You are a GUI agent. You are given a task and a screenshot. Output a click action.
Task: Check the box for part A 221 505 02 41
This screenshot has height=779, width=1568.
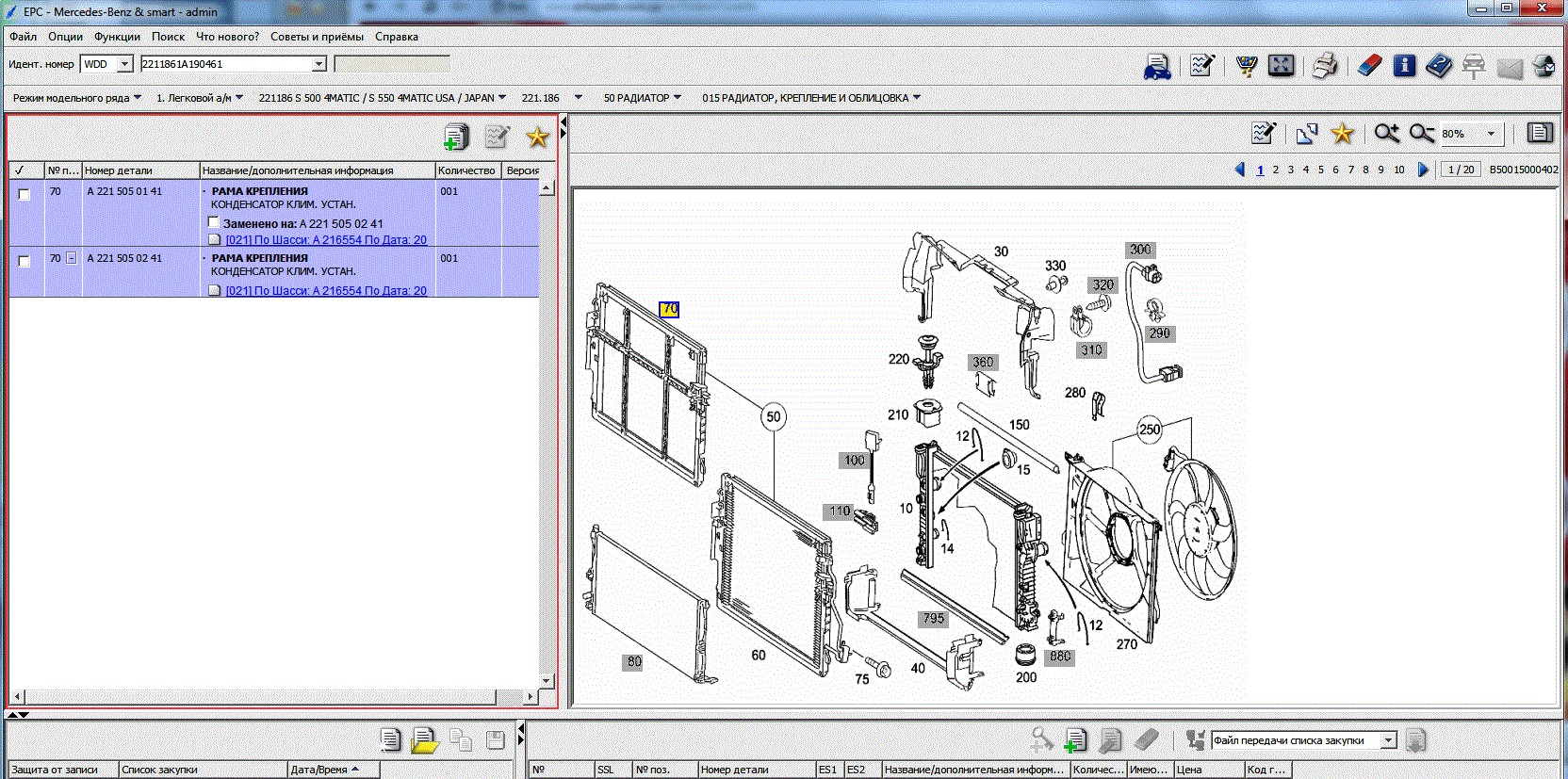(x=24, y=261)
